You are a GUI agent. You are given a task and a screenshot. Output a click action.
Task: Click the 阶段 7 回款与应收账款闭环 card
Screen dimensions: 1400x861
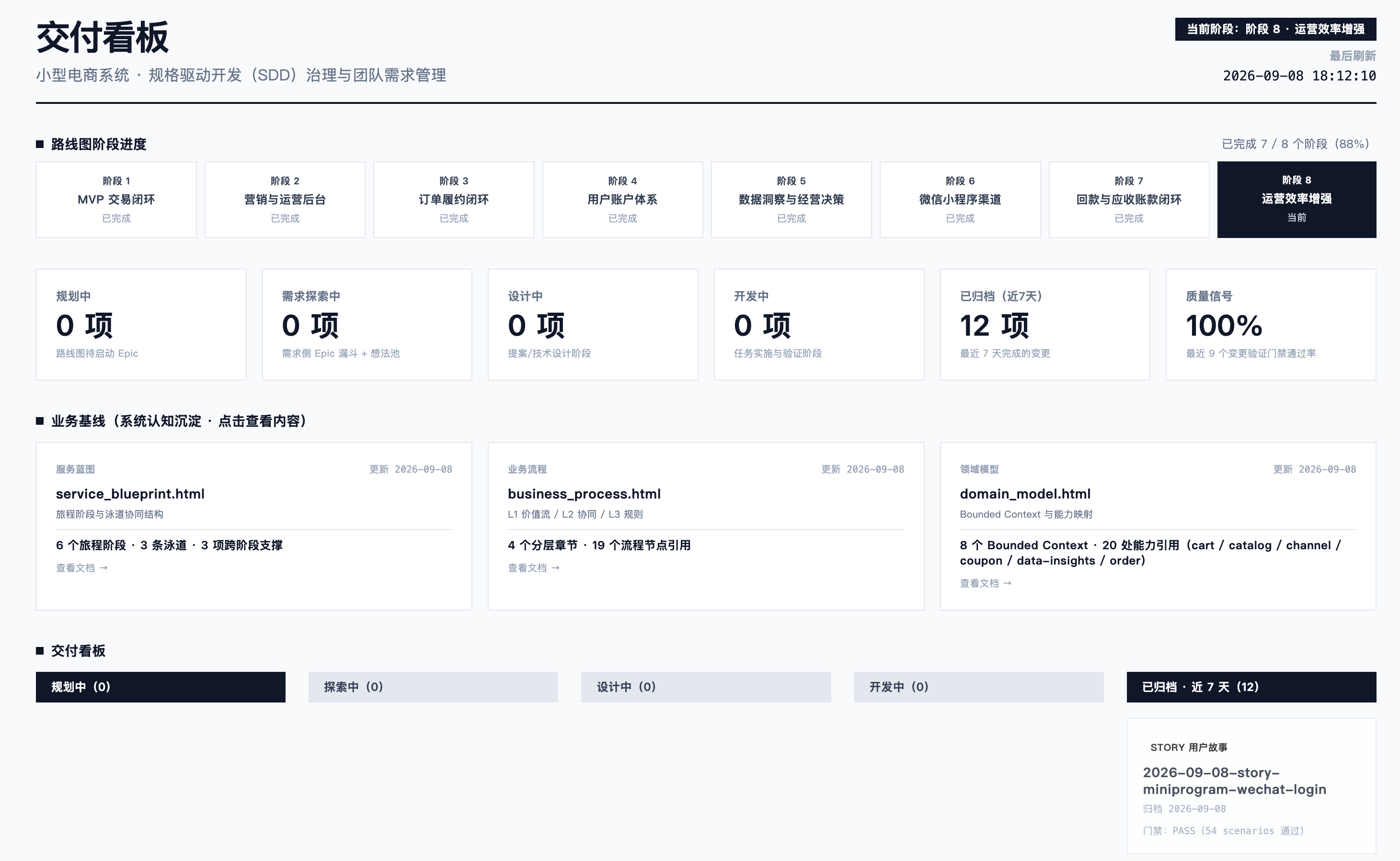1129,199
